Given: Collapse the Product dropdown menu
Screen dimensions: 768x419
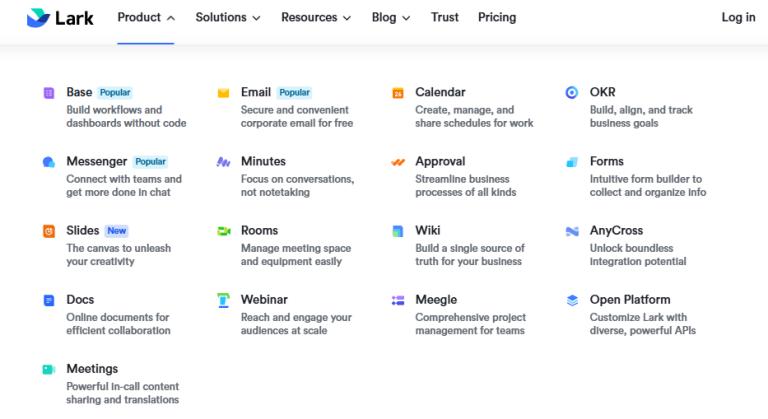Looking at the screenshot, I should [x=146, y=17].
